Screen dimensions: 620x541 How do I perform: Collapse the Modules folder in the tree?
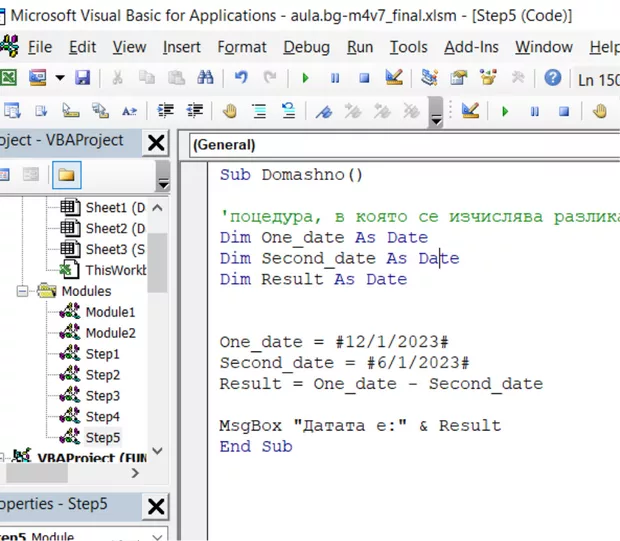coord(23,291)
